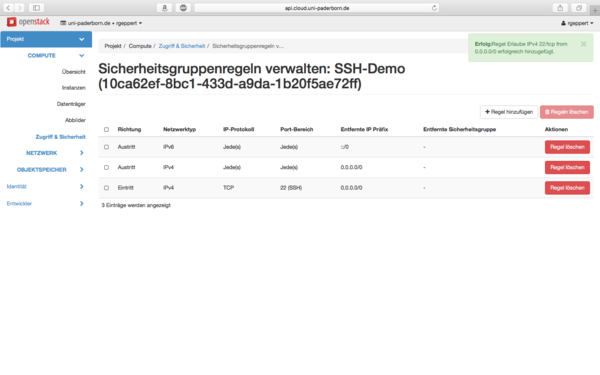Click the round extension icon beside address bar
Viewport: 600px width, 375px height.
[x=183, y=8]
